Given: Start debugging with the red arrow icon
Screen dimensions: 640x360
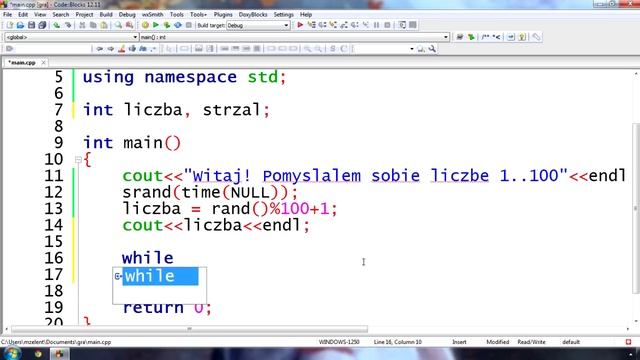Looking at the screenshot, I should 300,25.
